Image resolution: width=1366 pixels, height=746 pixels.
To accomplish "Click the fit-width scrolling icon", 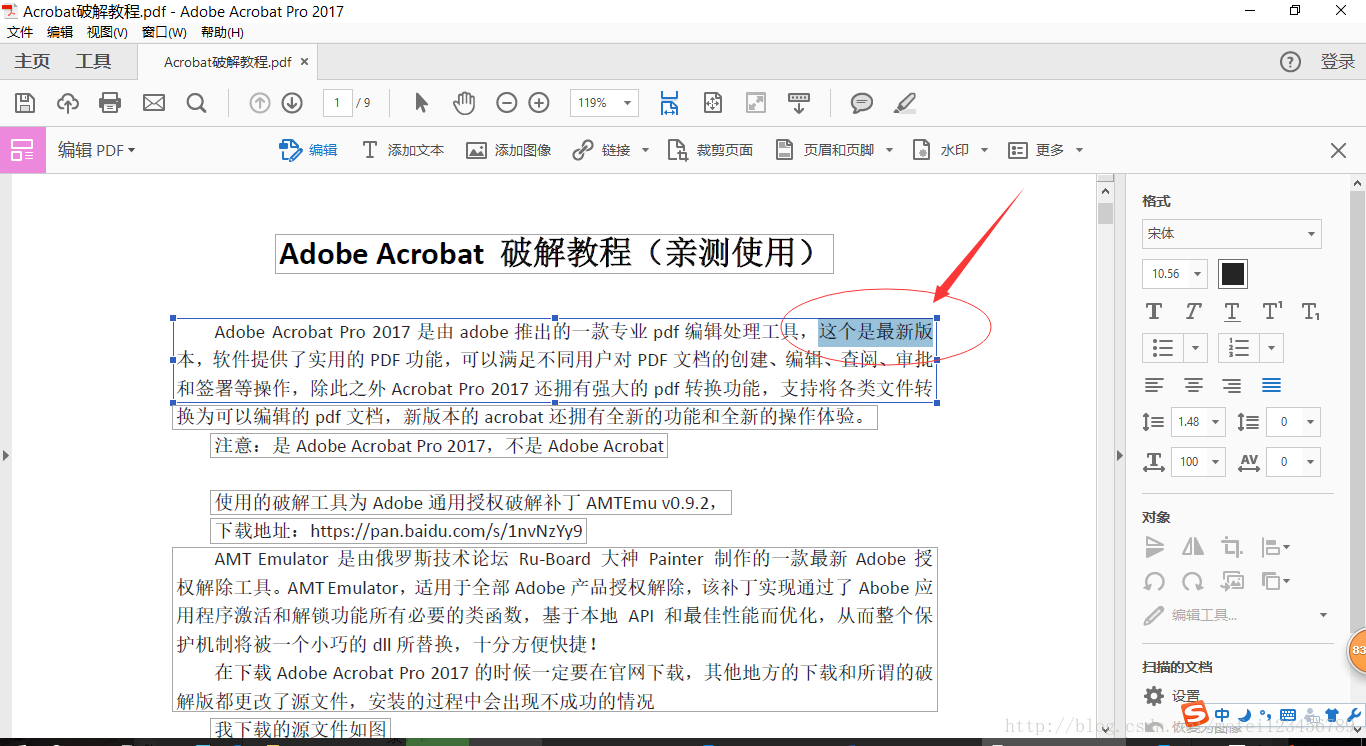I will 669,103.
